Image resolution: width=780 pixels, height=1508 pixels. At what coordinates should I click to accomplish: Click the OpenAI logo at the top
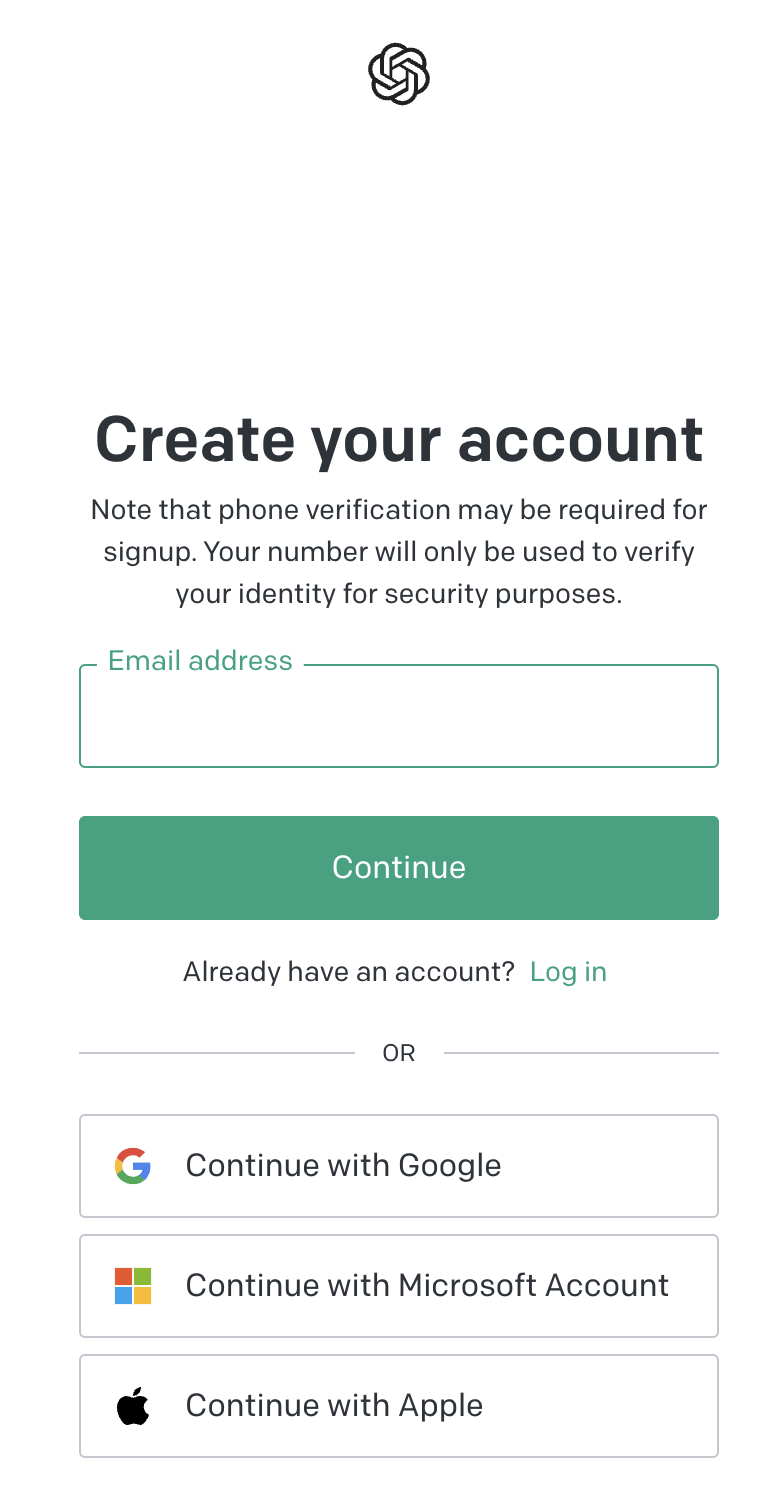(x=399, y=74)
